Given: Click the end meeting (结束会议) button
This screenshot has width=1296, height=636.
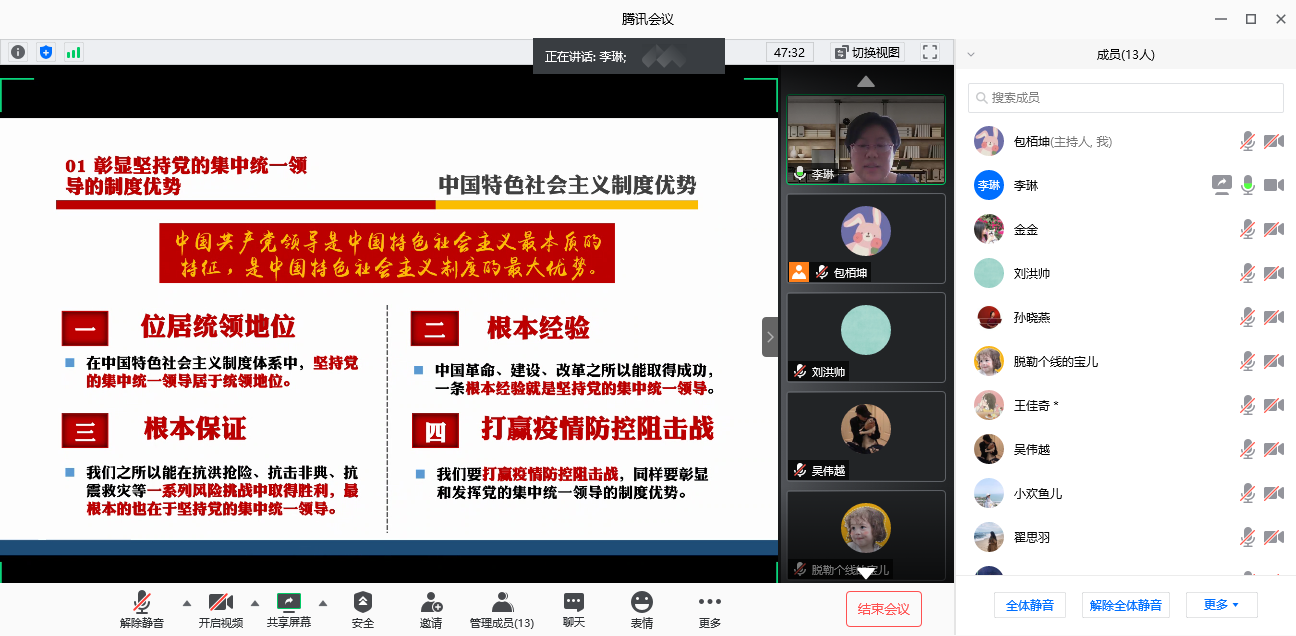Looking at the screenshot, I should pos(883,609).
